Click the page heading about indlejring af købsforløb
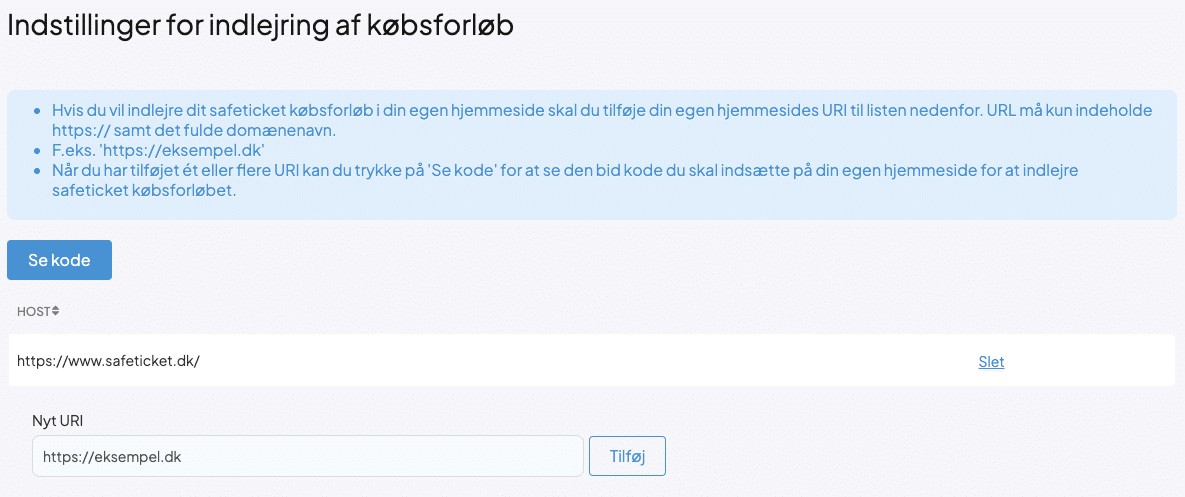The width and height of the screenshot is (1185, 497). point(260,25)
